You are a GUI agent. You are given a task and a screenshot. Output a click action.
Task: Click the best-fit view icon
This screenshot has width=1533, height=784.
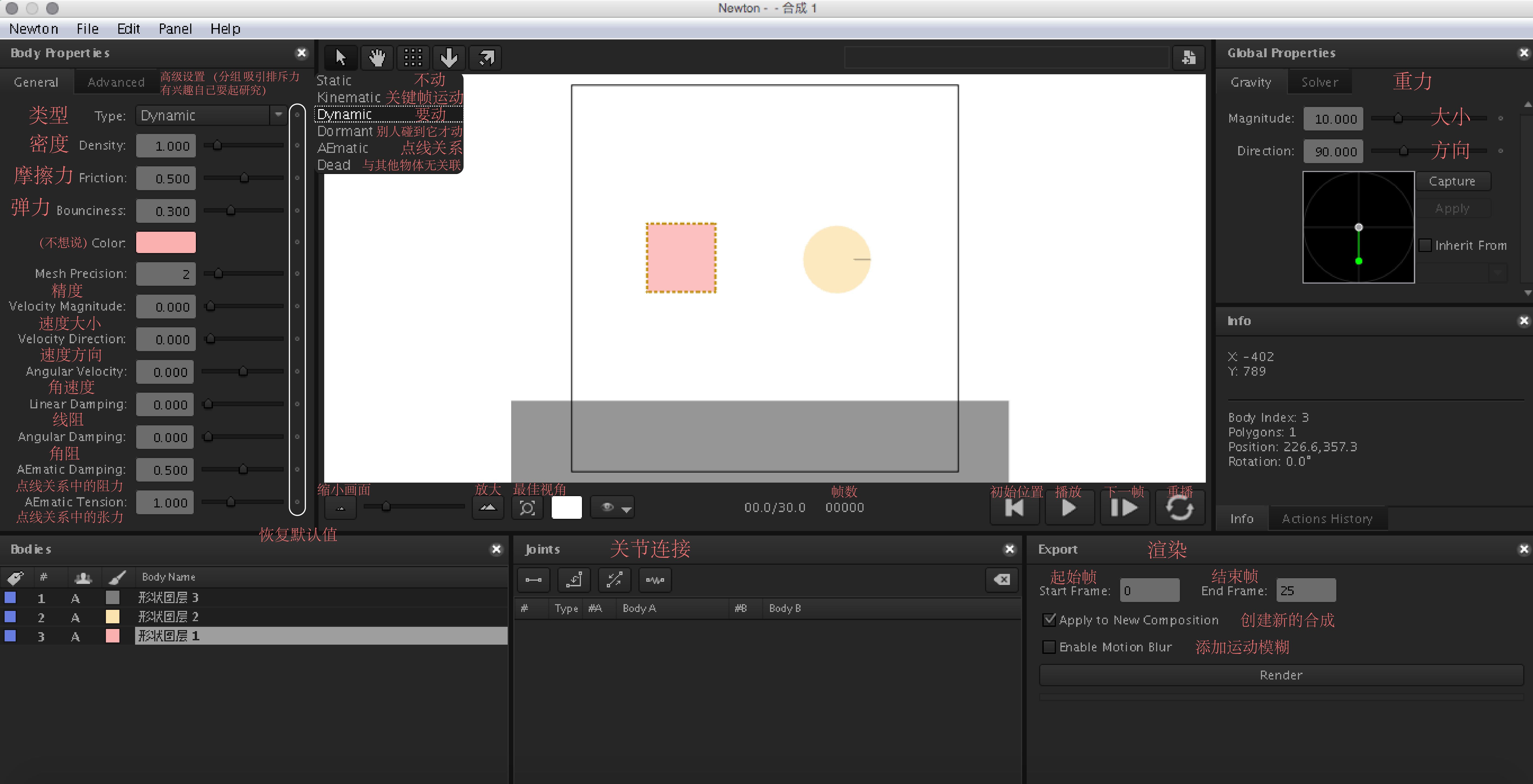[527, 508]
